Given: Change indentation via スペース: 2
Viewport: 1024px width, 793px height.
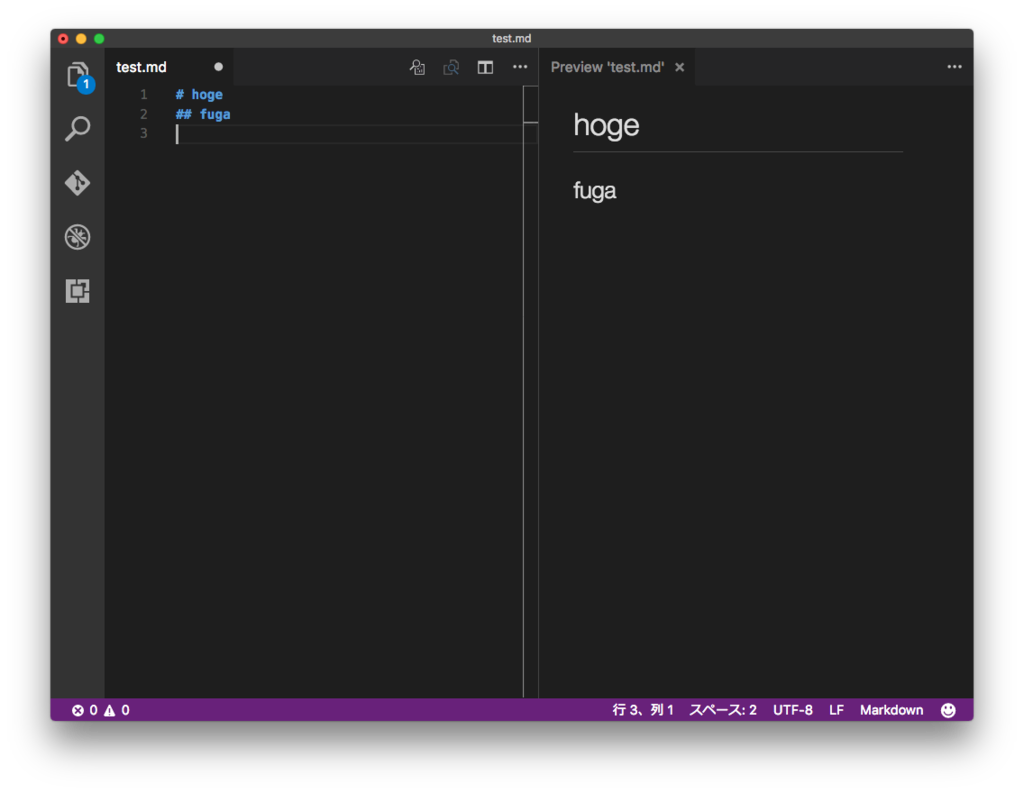Looking at the screenshot, I should coord(723,710).
